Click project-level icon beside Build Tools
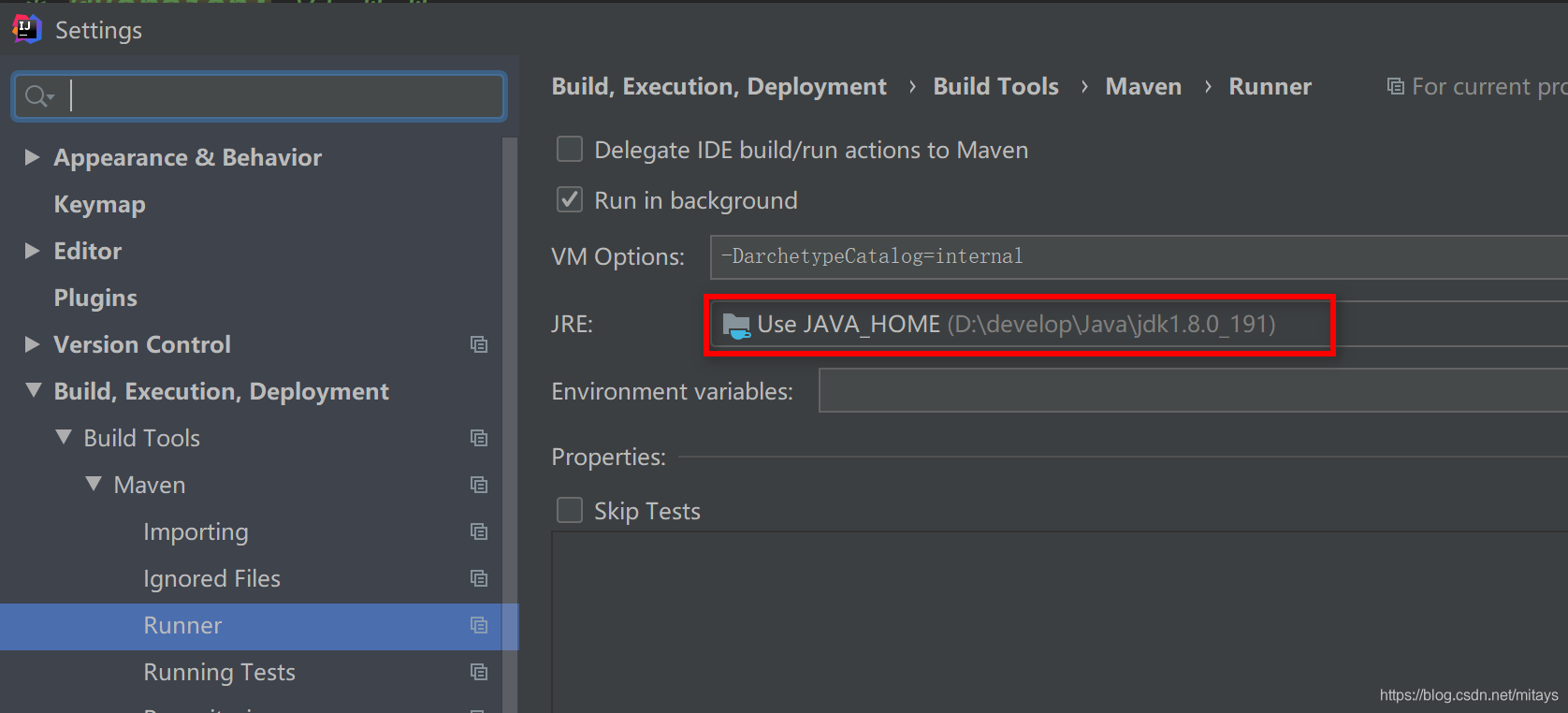Viewport: 1568px width, 713px height. coord(479,438)
